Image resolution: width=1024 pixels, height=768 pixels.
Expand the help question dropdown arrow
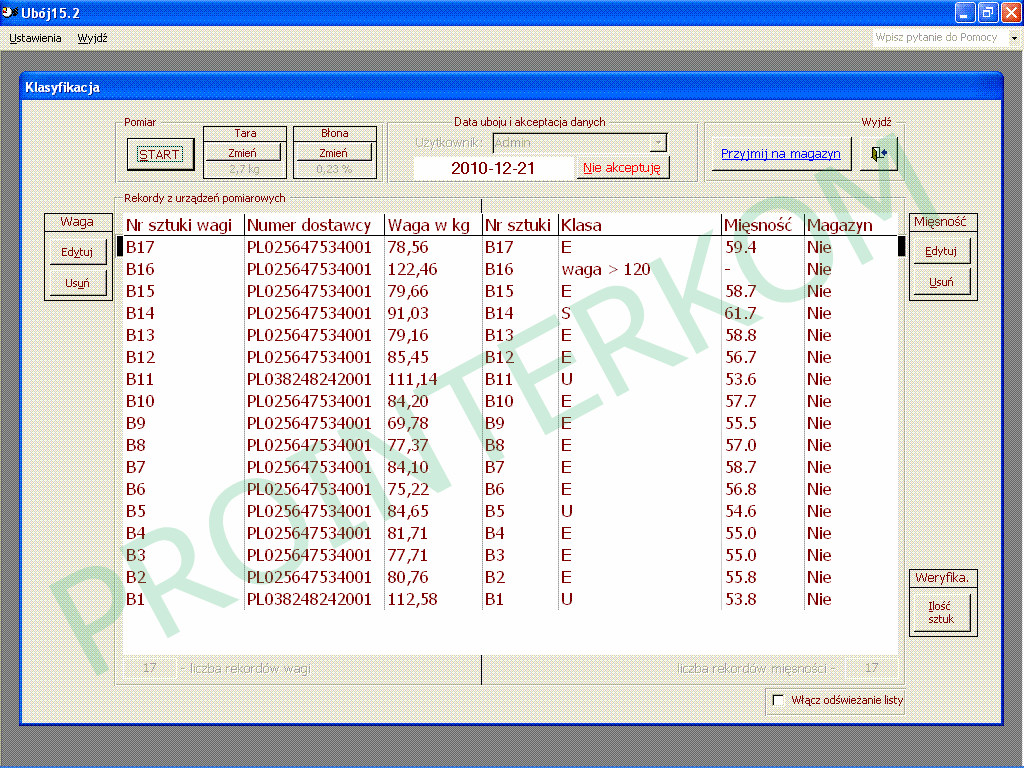coord(1013,37)
